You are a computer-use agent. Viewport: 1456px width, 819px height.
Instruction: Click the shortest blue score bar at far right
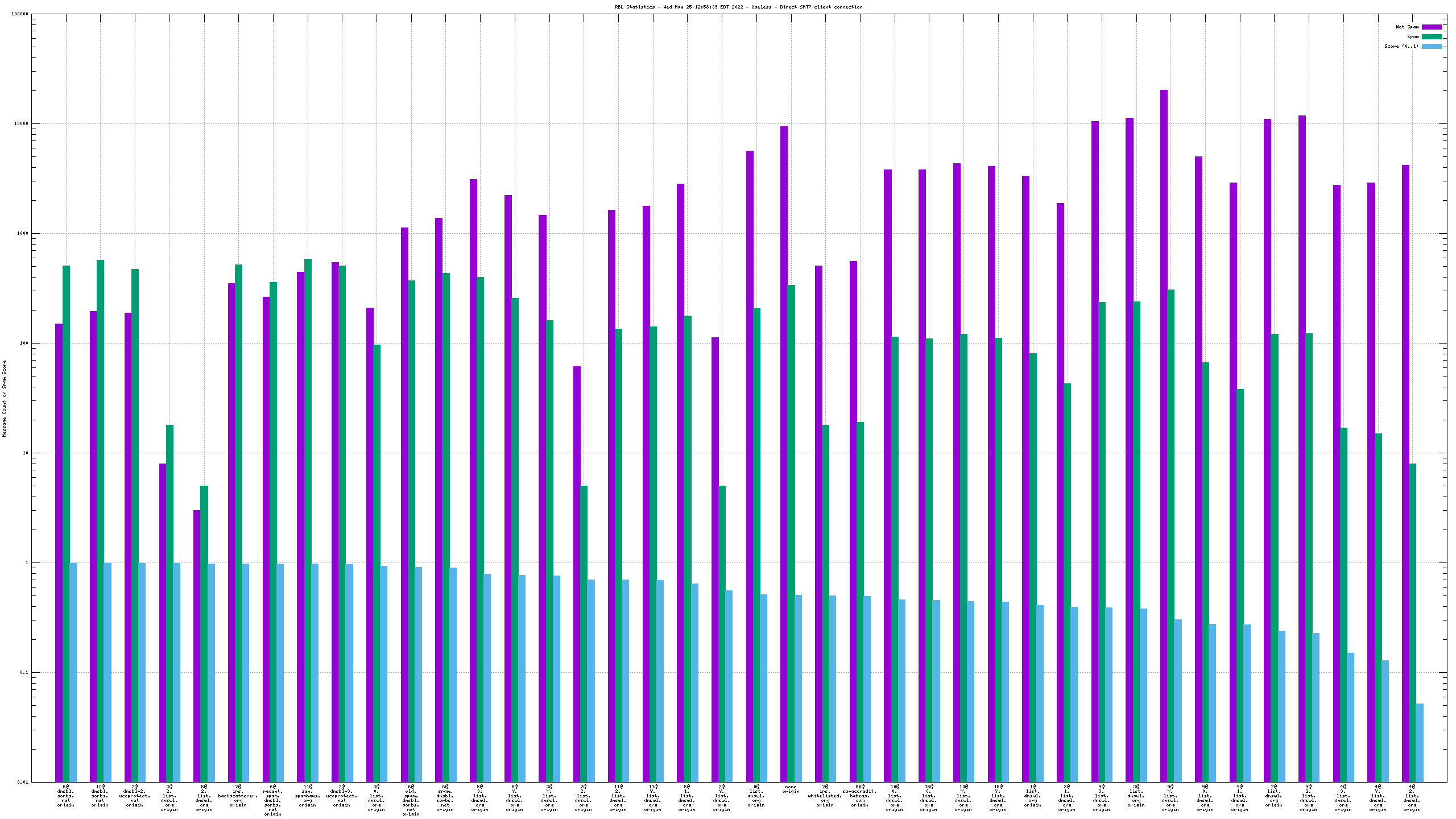[1420, 742]
